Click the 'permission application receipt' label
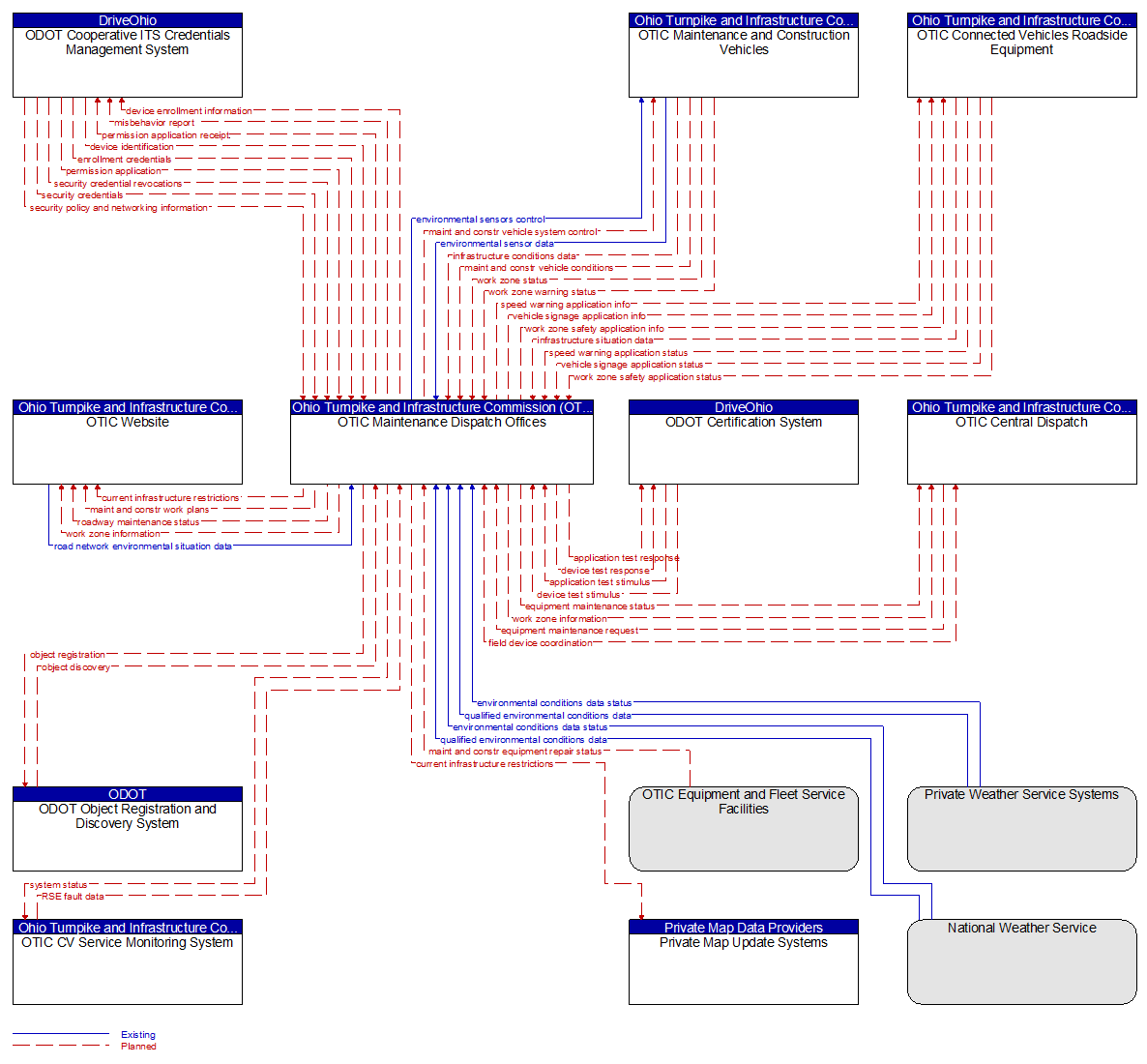Viewport: 1147px width, 1064px height. click(x=166, y=135)
